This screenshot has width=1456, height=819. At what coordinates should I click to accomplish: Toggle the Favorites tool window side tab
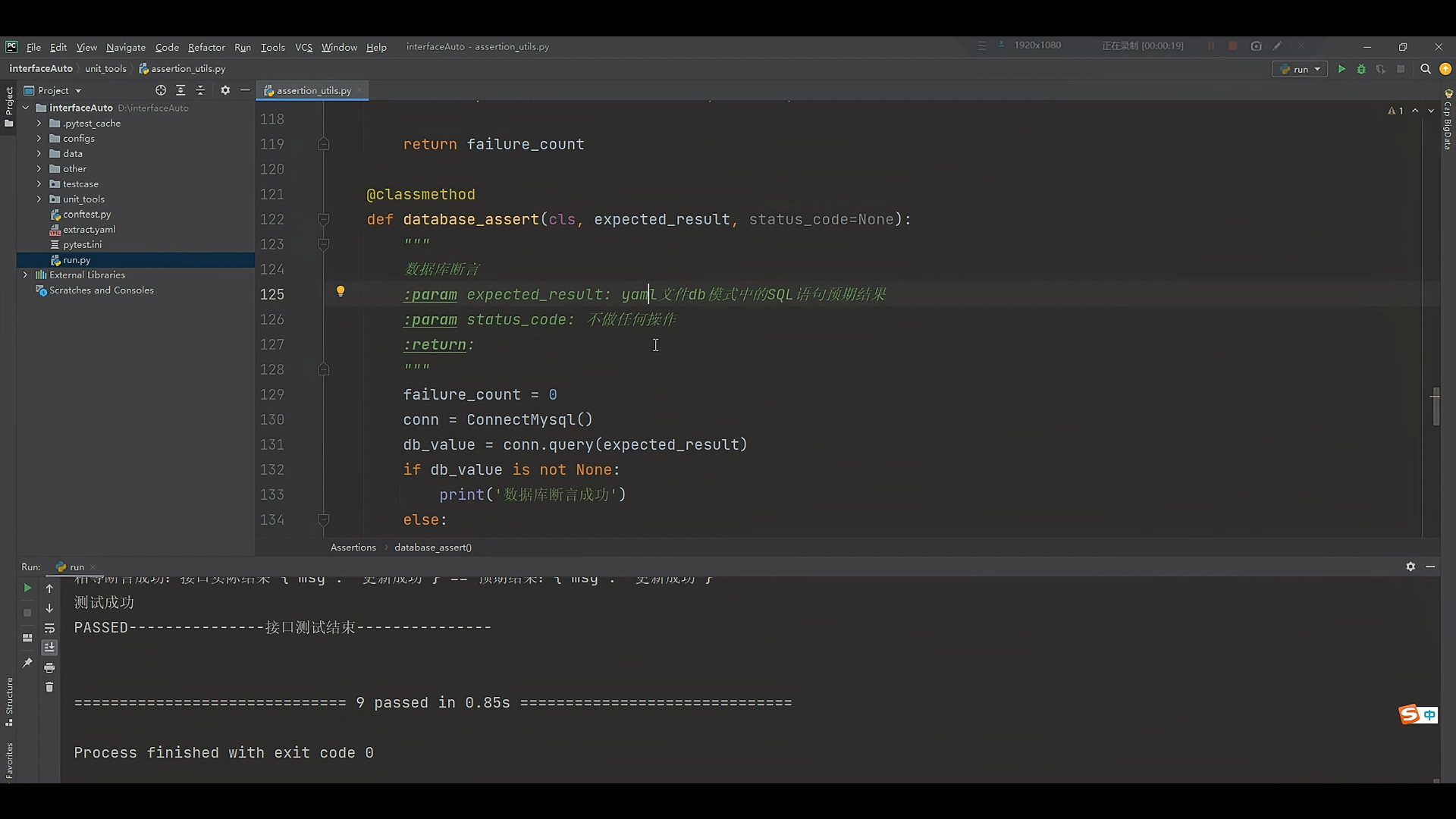[x=9, y=761]
